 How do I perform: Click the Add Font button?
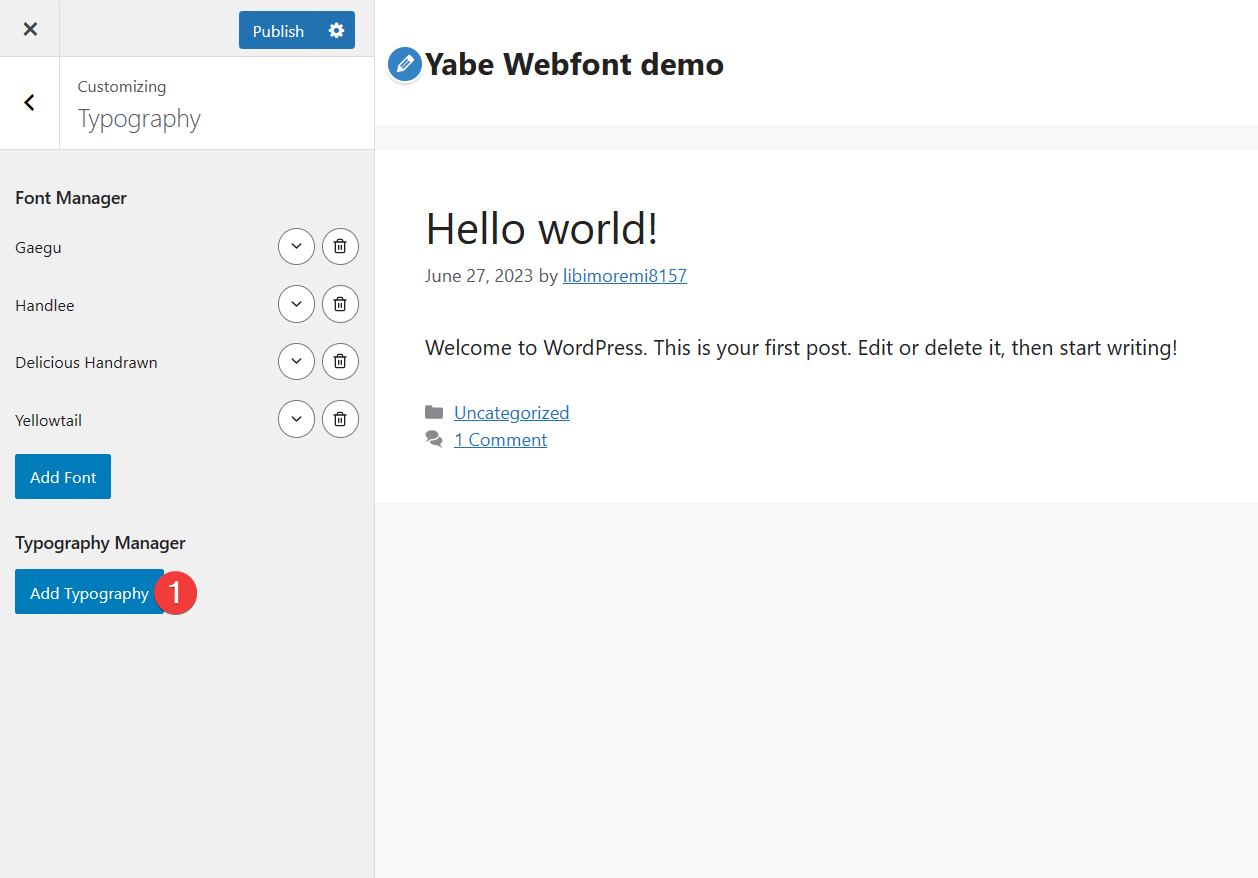click(63, 477)
